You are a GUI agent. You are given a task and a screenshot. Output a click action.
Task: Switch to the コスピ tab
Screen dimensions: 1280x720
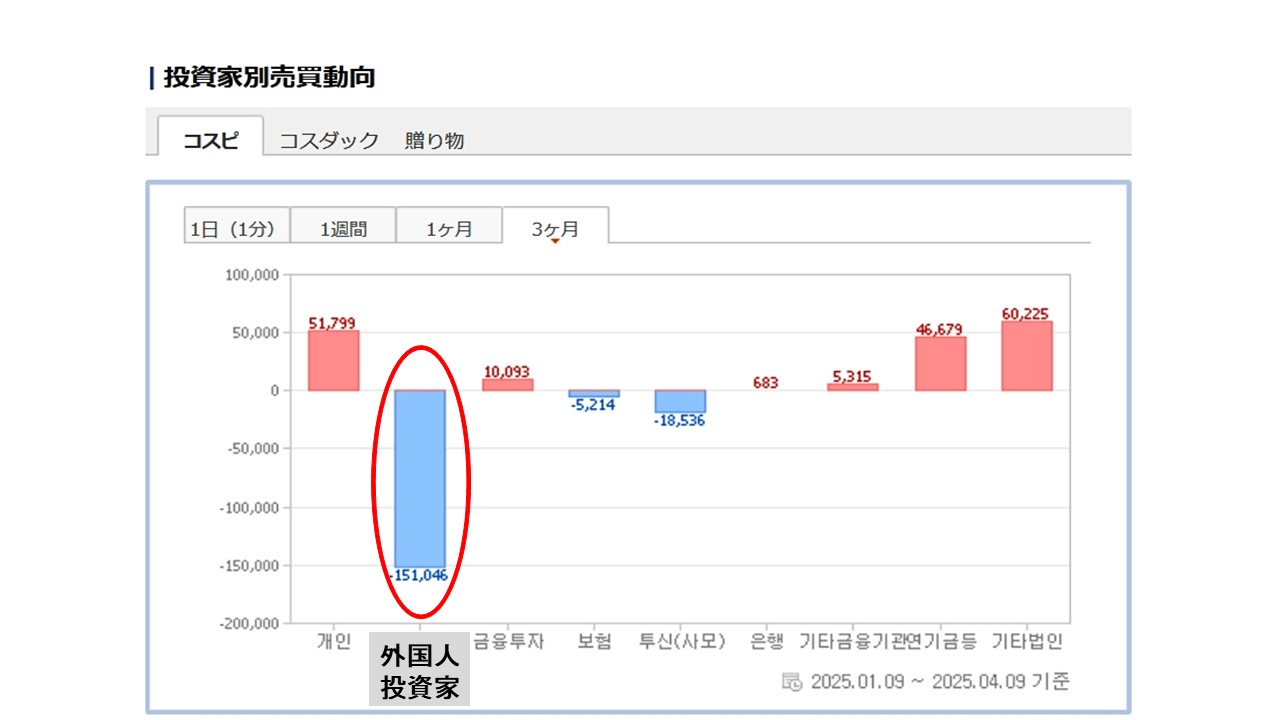coord(211,140)
